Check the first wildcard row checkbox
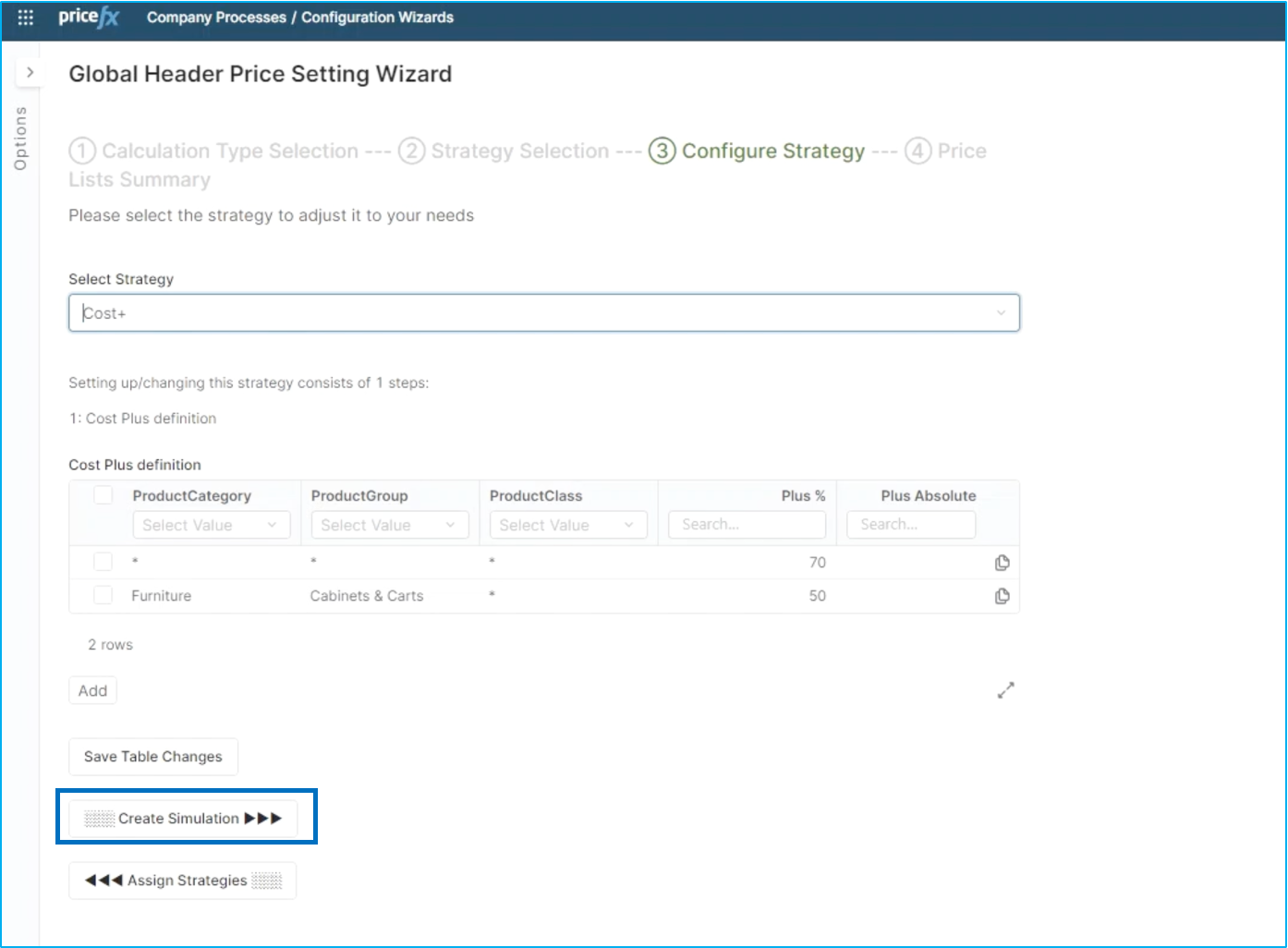This screenshot has width=1288, height=948. coord(103,562)
